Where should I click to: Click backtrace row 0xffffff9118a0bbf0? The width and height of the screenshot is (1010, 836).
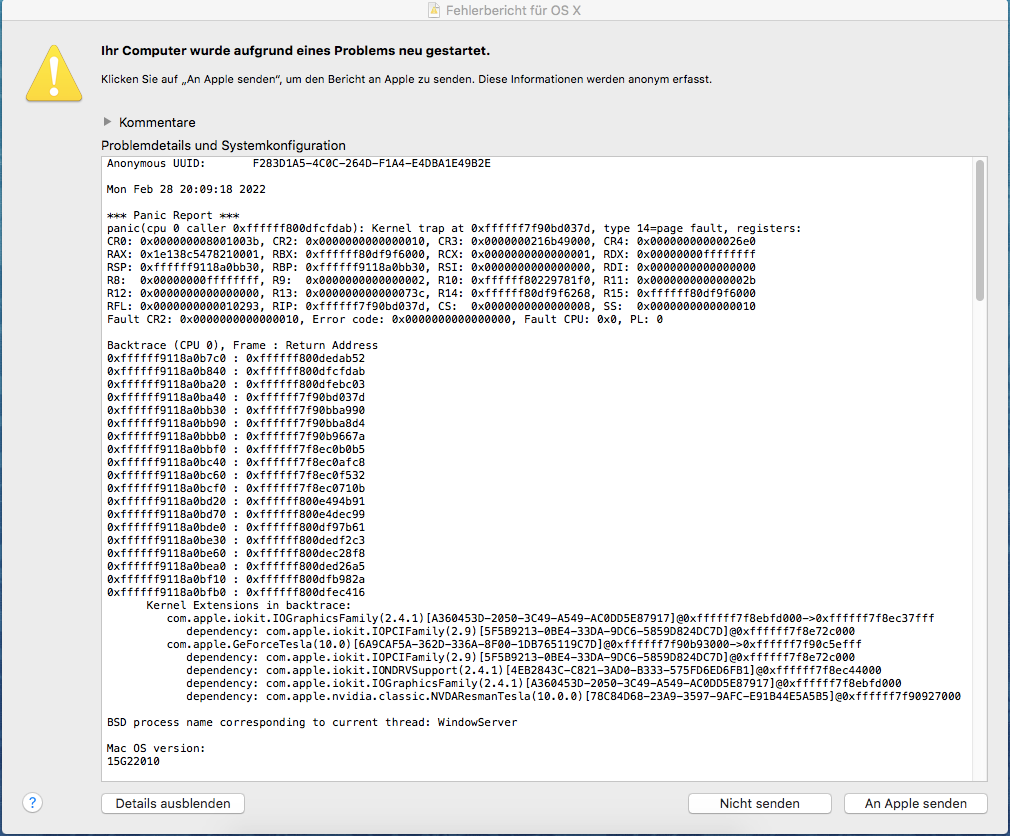236,449
